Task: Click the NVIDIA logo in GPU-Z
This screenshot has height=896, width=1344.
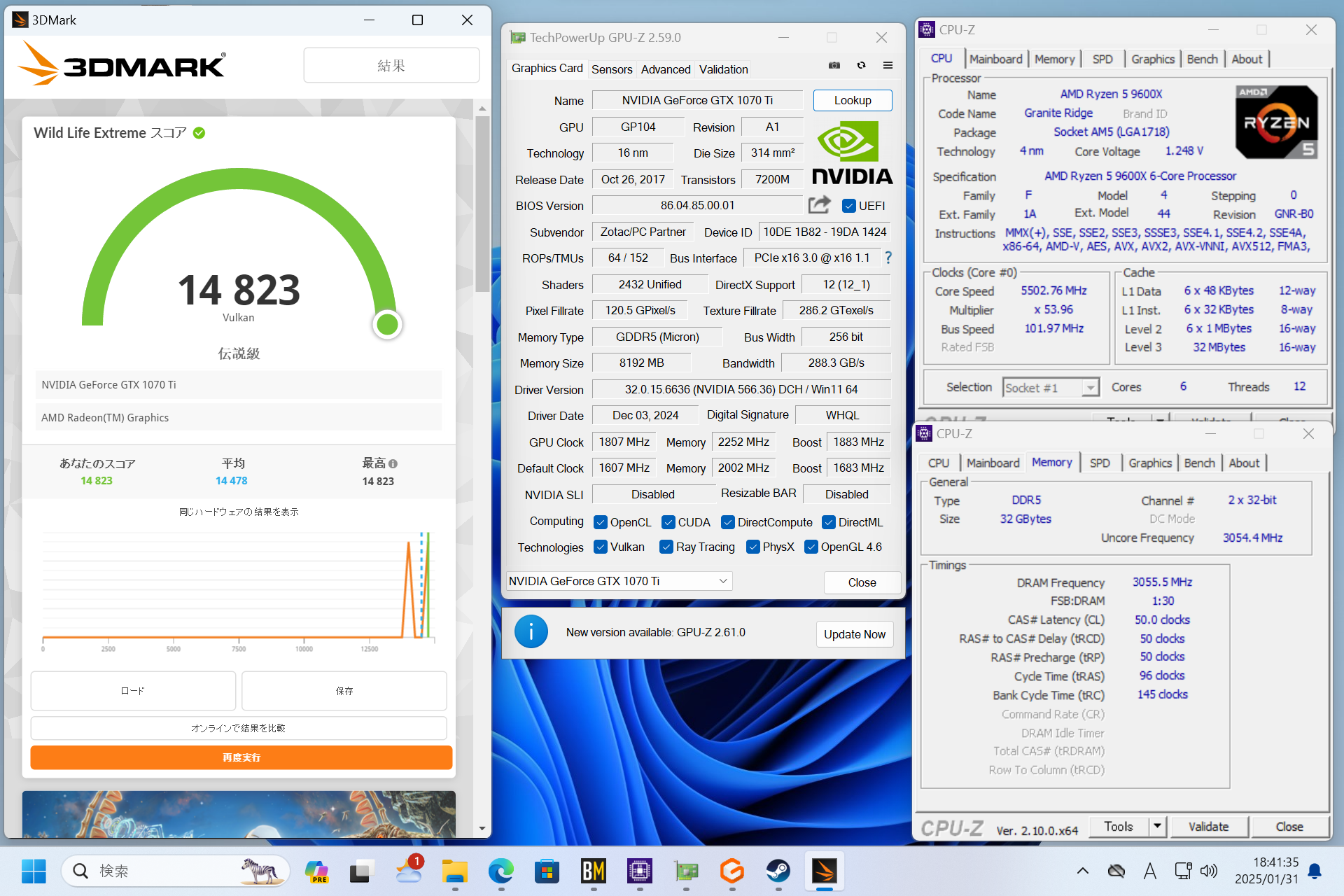Action: click(x=852, y=152)
